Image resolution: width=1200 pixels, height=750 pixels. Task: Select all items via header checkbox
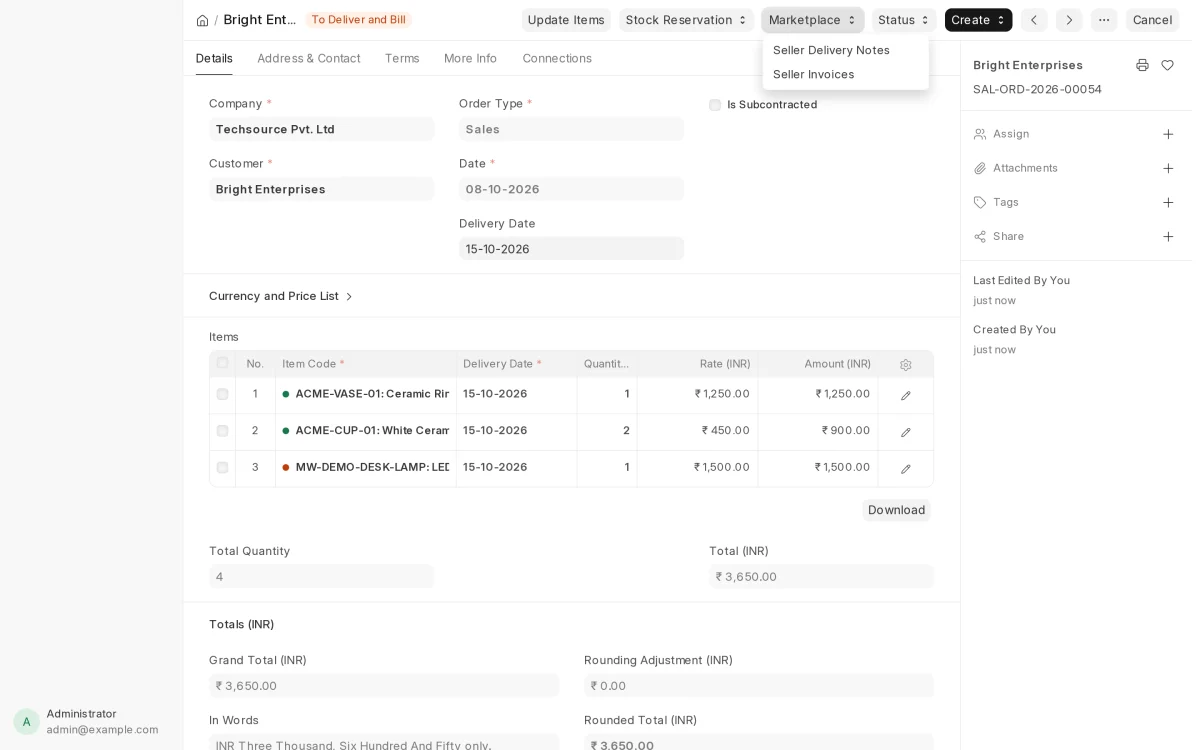coord(222,363)
